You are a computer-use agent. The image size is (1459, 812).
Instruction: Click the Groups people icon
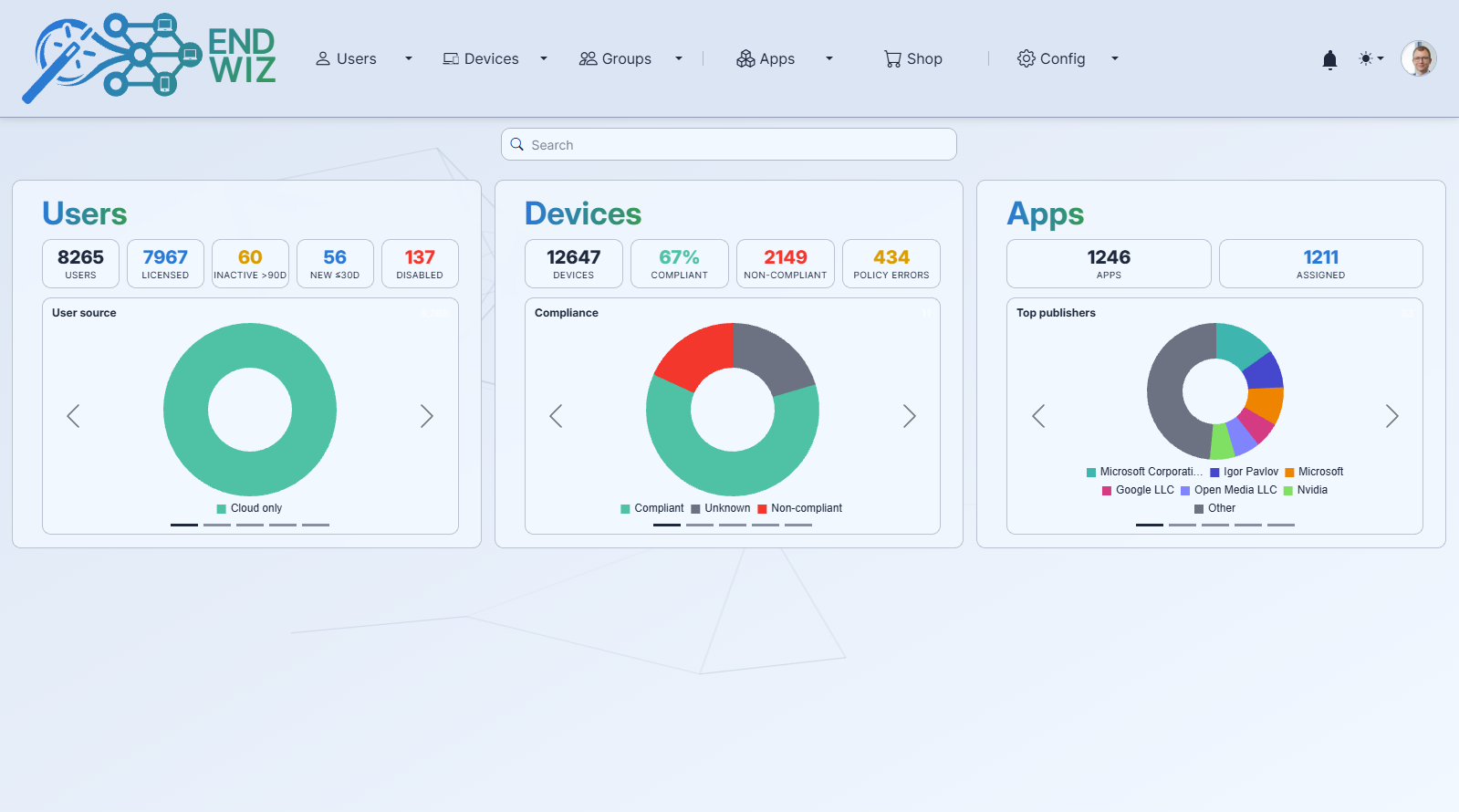coord(588,58)
